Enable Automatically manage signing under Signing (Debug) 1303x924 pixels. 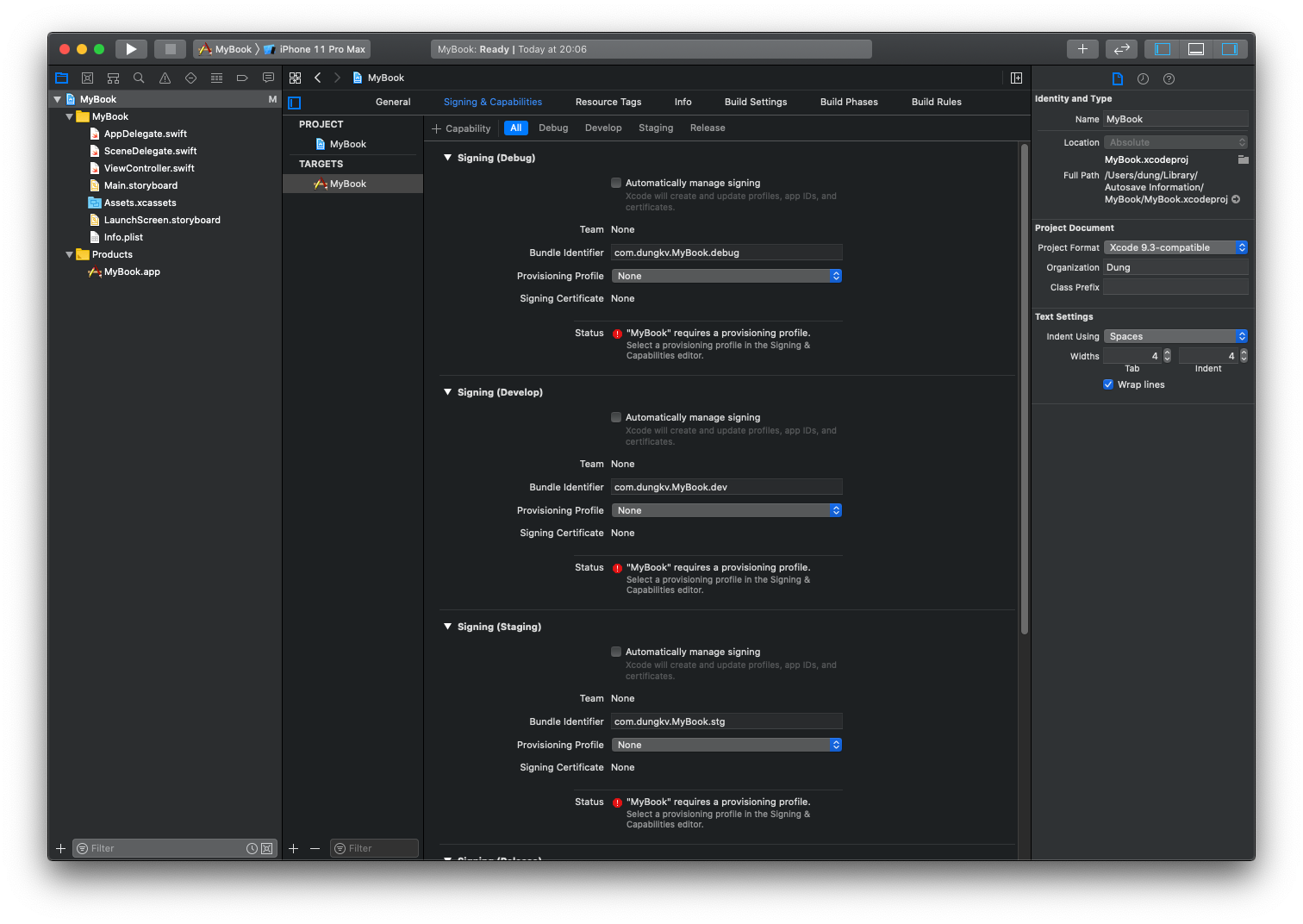(x=616, y=183)
